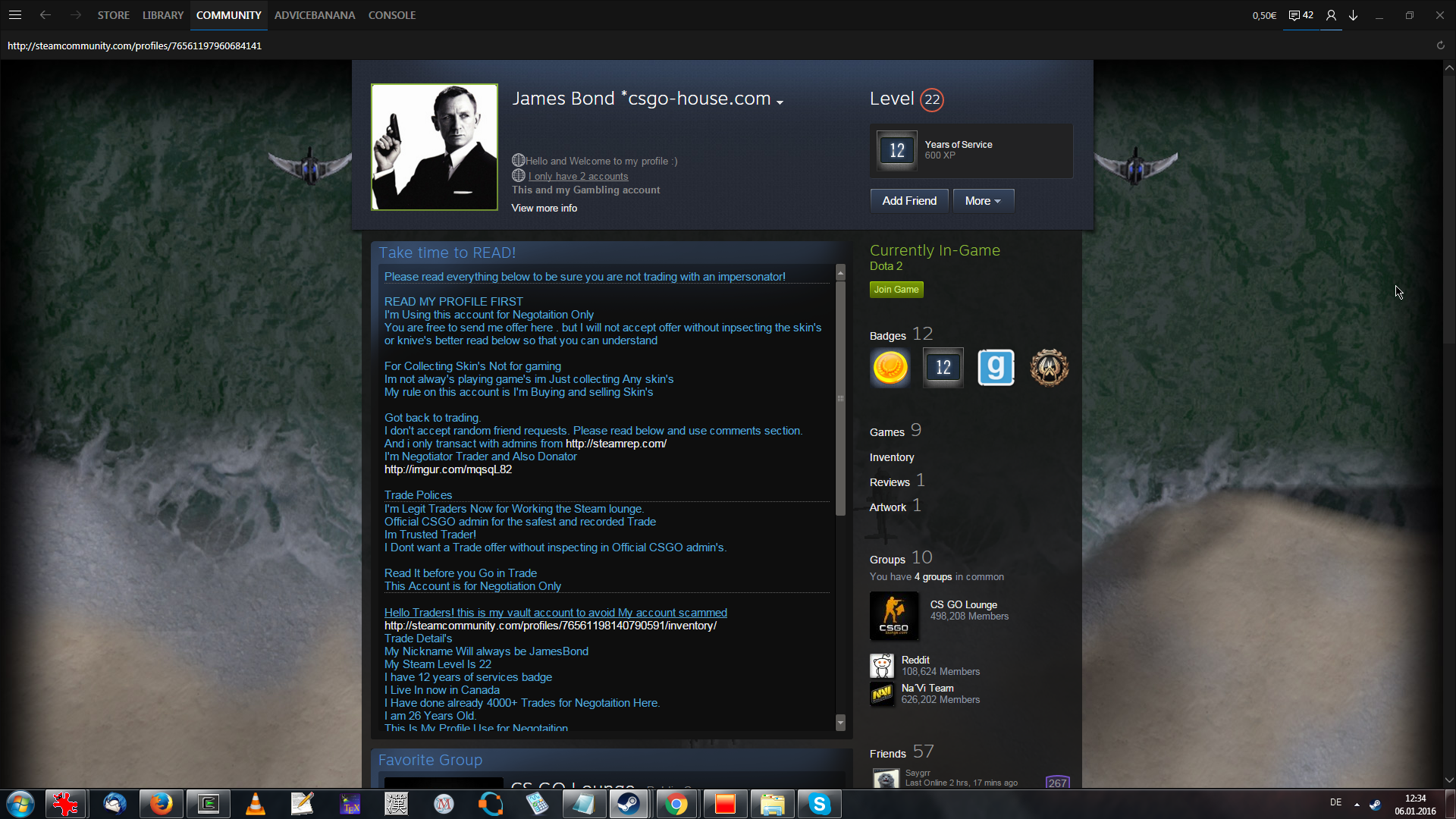Show hidden system tray icons
Viewport: 1456px width, 819px height.
click(1357, 804)
